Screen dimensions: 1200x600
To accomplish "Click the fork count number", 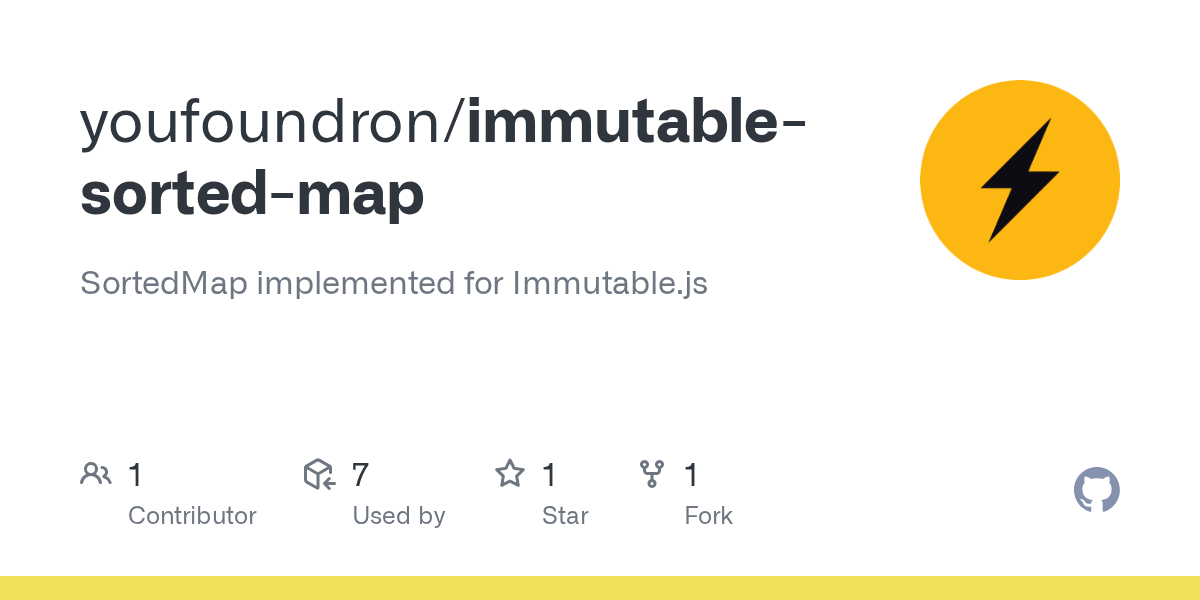I will [x=691, y=475].
